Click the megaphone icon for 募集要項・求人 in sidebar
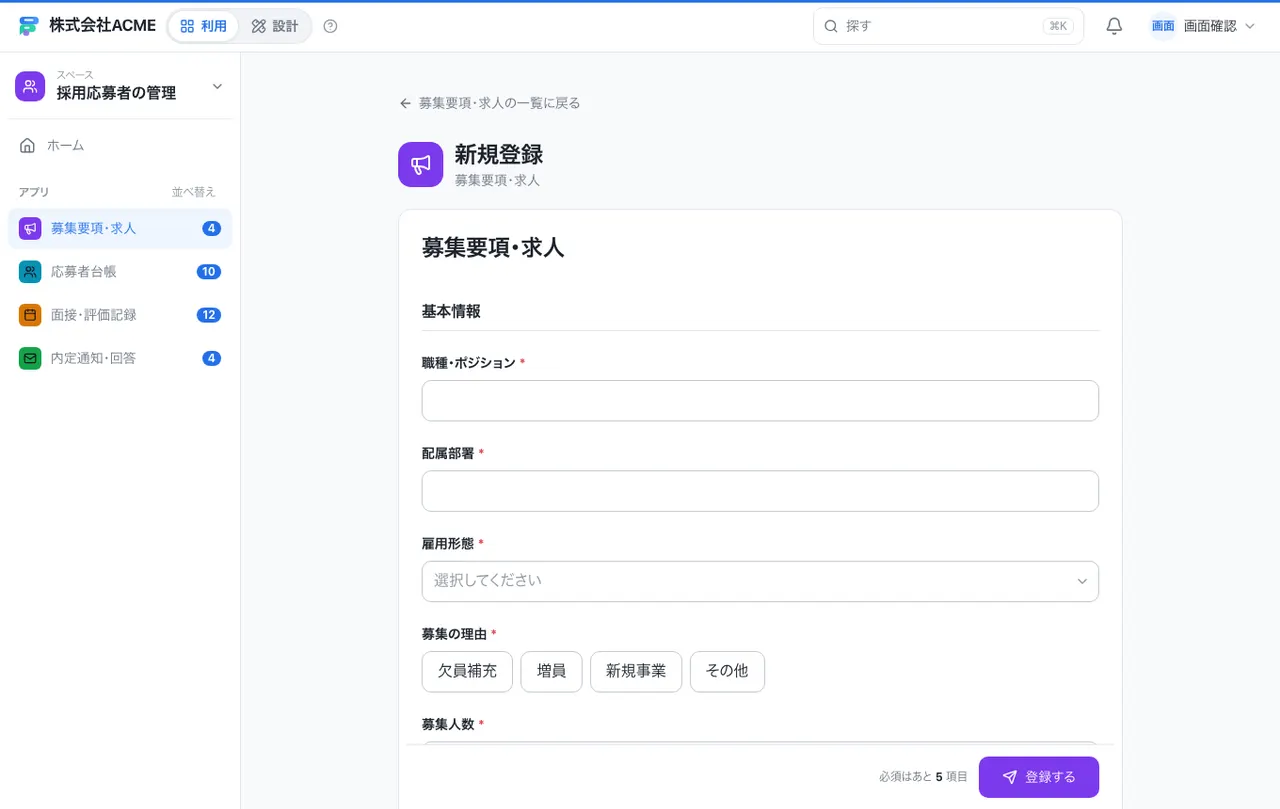 (x=30, y=228)
